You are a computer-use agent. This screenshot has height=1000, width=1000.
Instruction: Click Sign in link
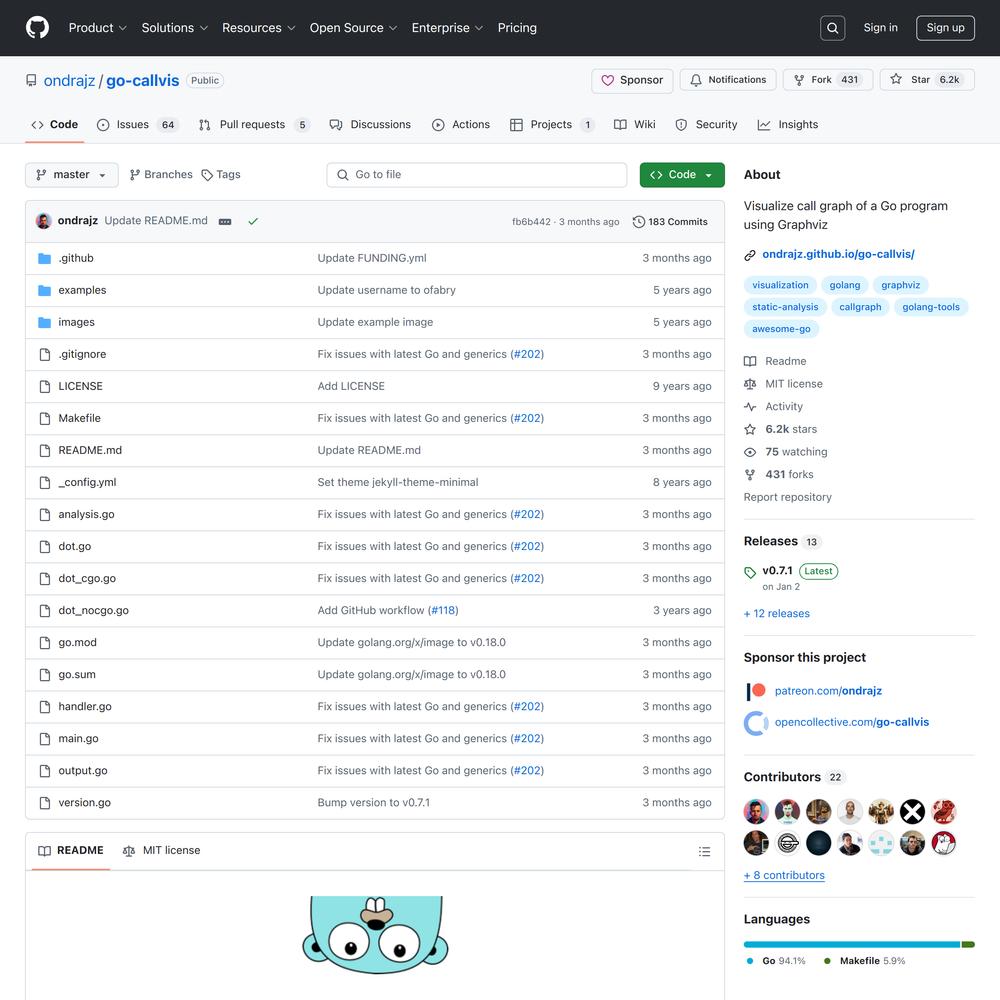(880, 28)
